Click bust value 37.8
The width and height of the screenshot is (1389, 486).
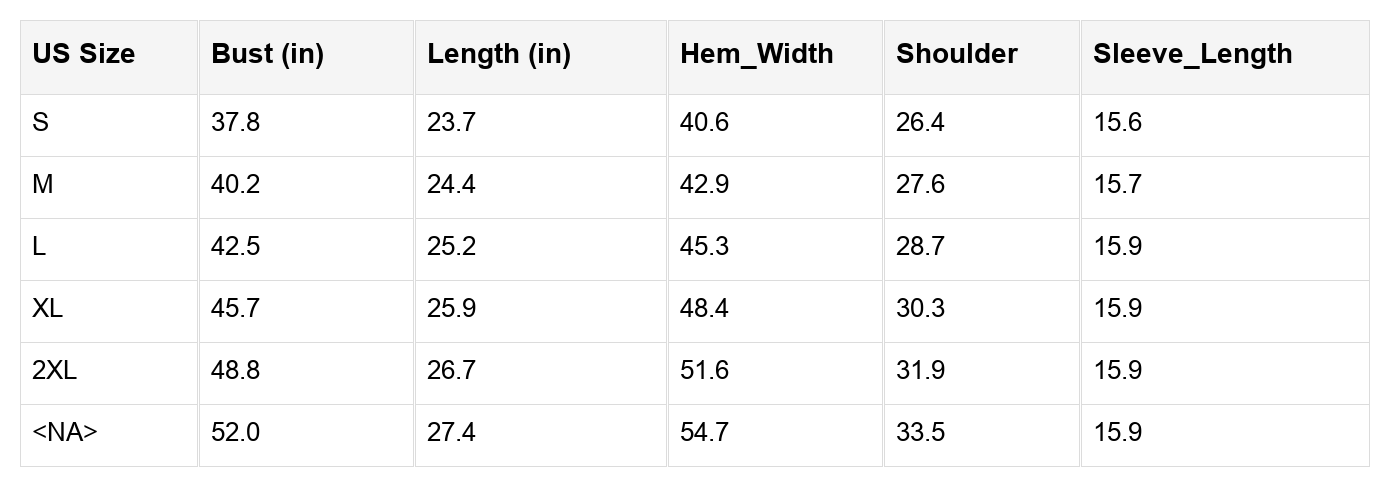235,123
